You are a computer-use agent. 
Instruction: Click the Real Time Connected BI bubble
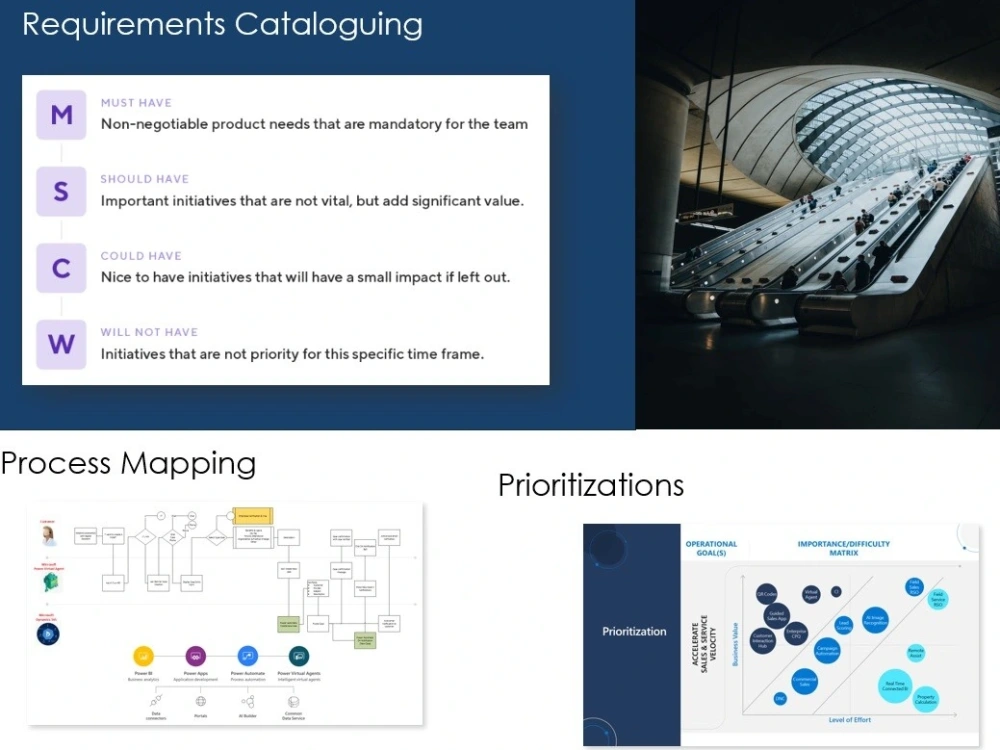(895, 685)
